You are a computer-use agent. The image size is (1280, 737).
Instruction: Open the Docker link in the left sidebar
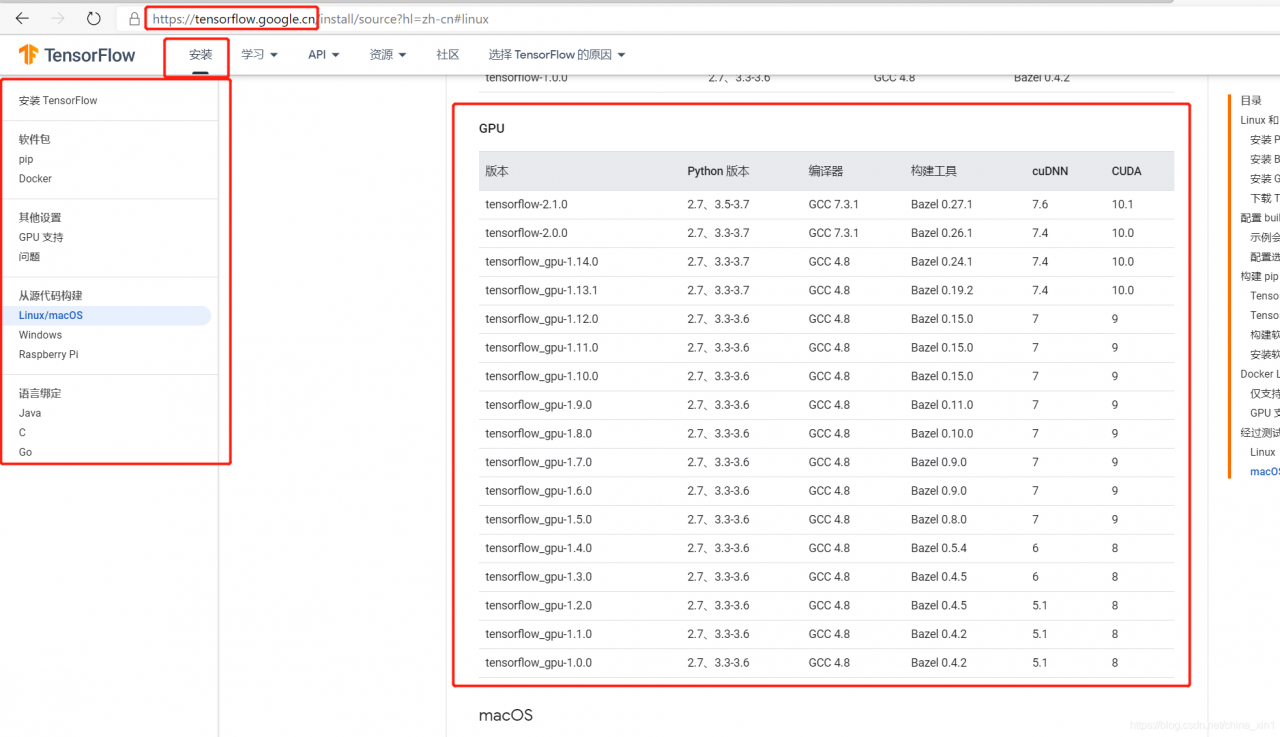click(35, 179)
